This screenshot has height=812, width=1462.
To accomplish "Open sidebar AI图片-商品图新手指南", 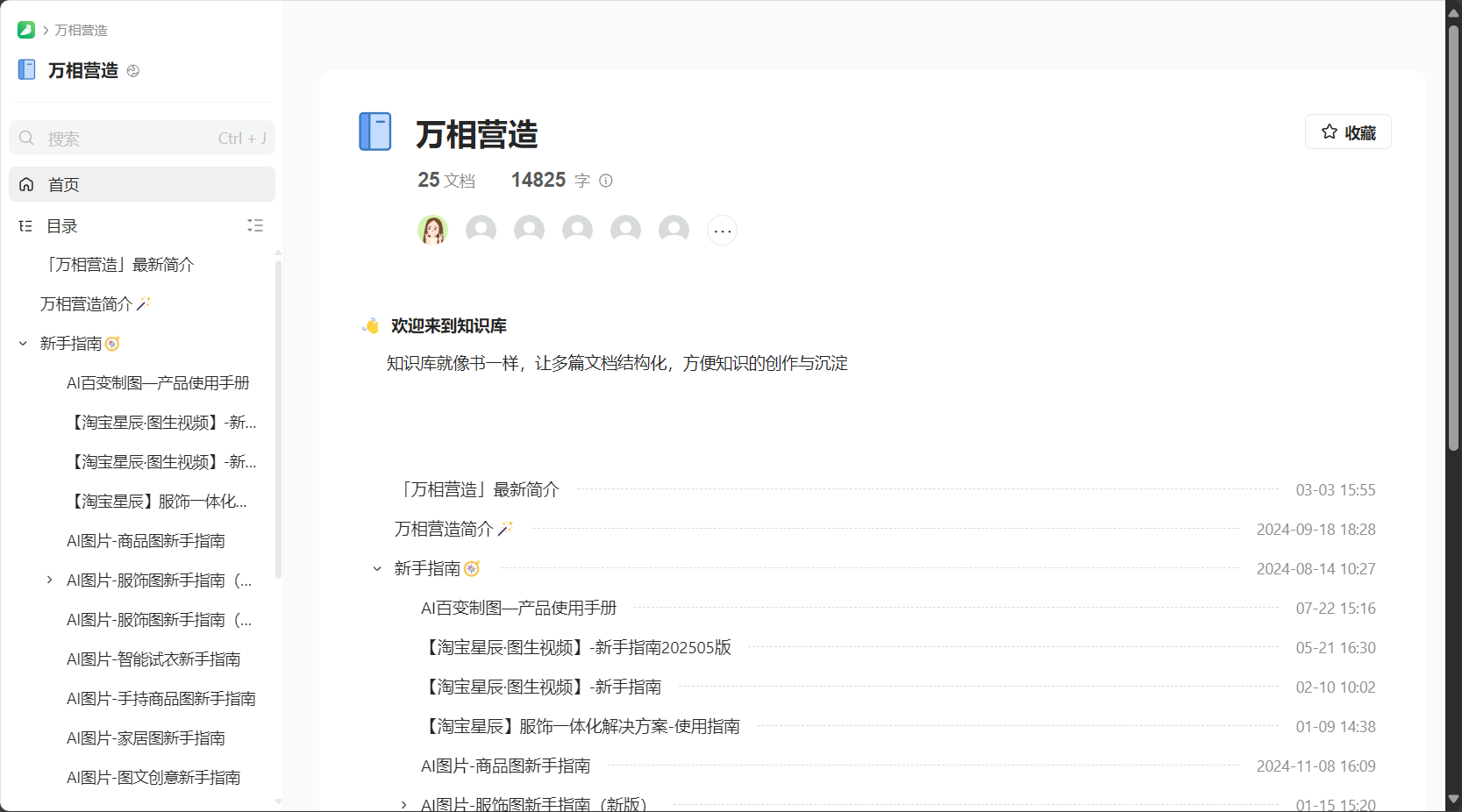I will coord(146,540).
